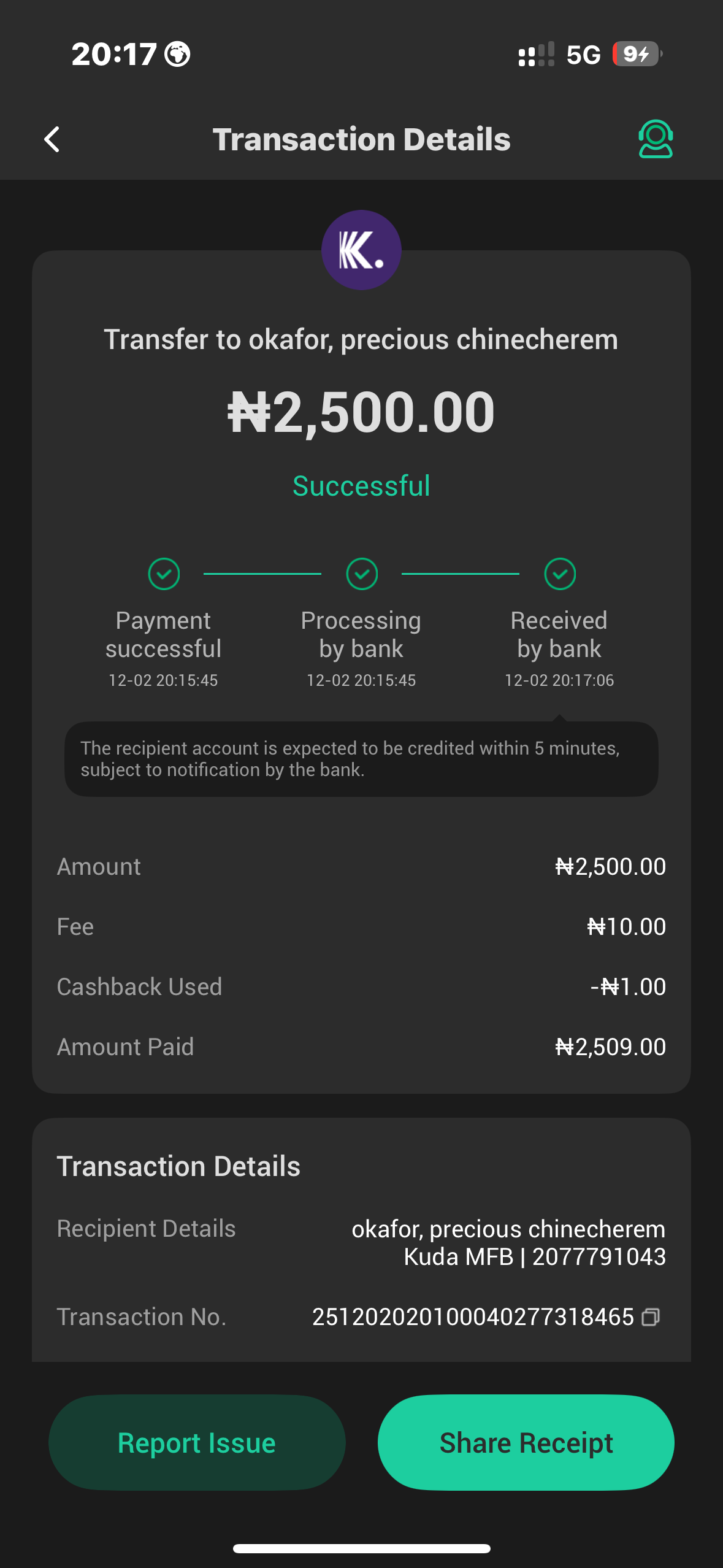This screenshot has height=1568, width=723.
Task: Tap the home indicator bar
Action: 361,1548
